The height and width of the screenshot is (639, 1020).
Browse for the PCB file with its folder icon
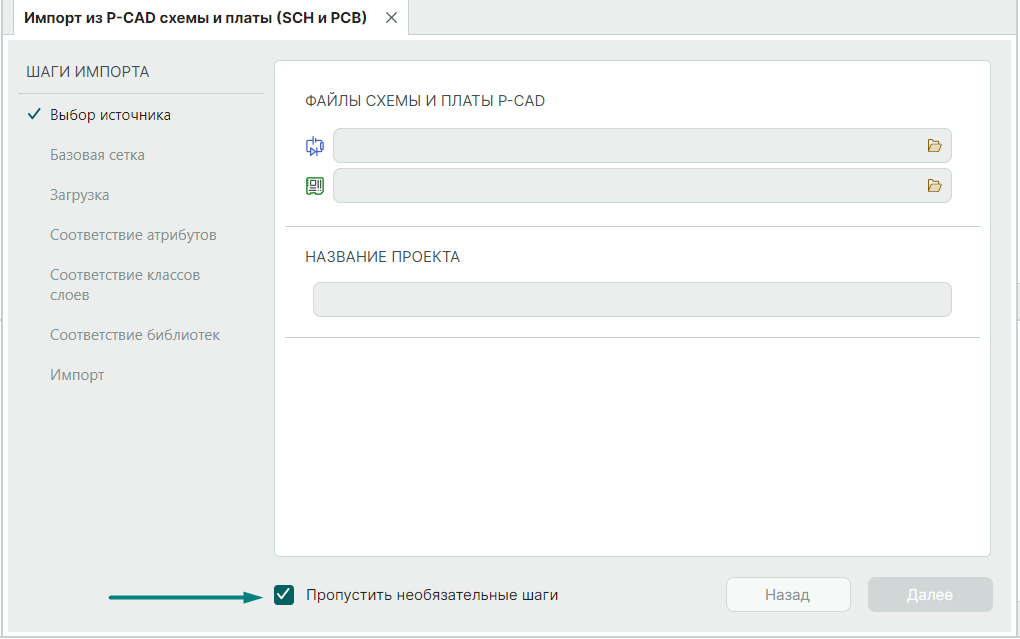pos(934,186)
